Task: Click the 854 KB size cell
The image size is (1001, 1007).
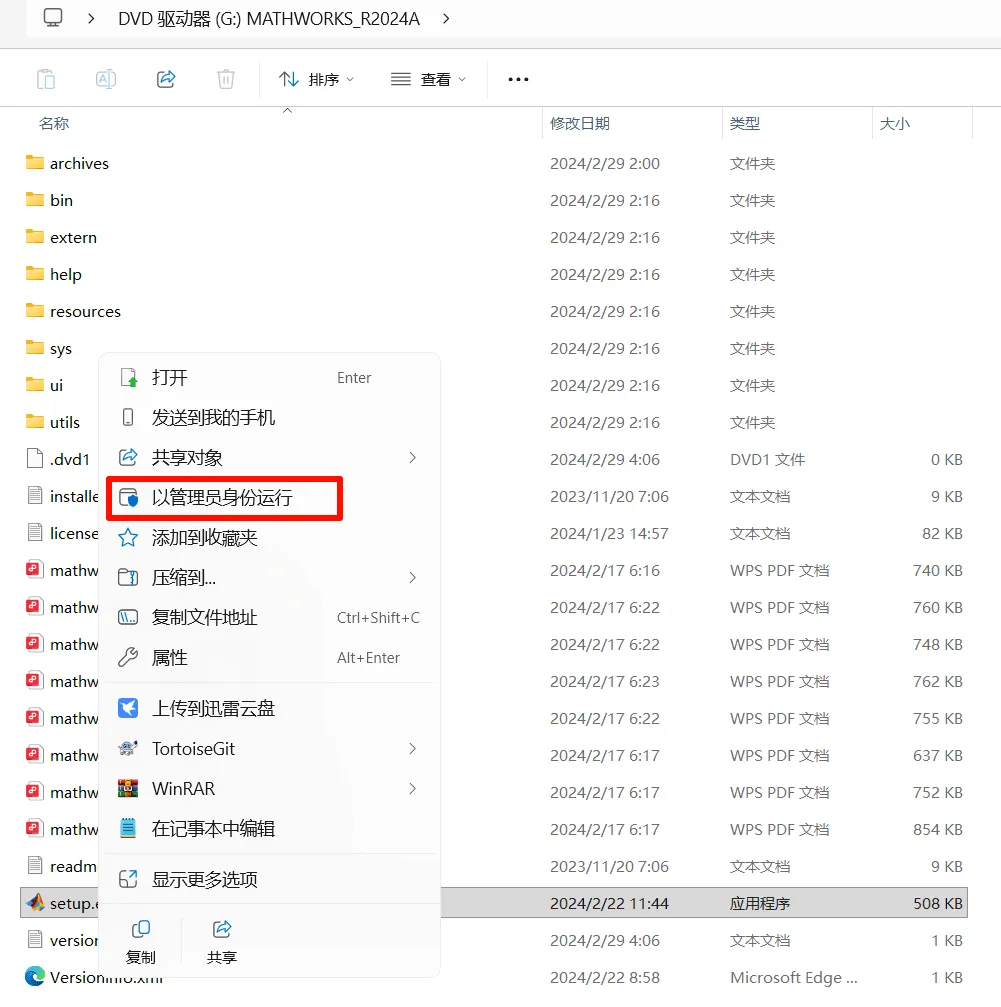Action: pos(938,829)
